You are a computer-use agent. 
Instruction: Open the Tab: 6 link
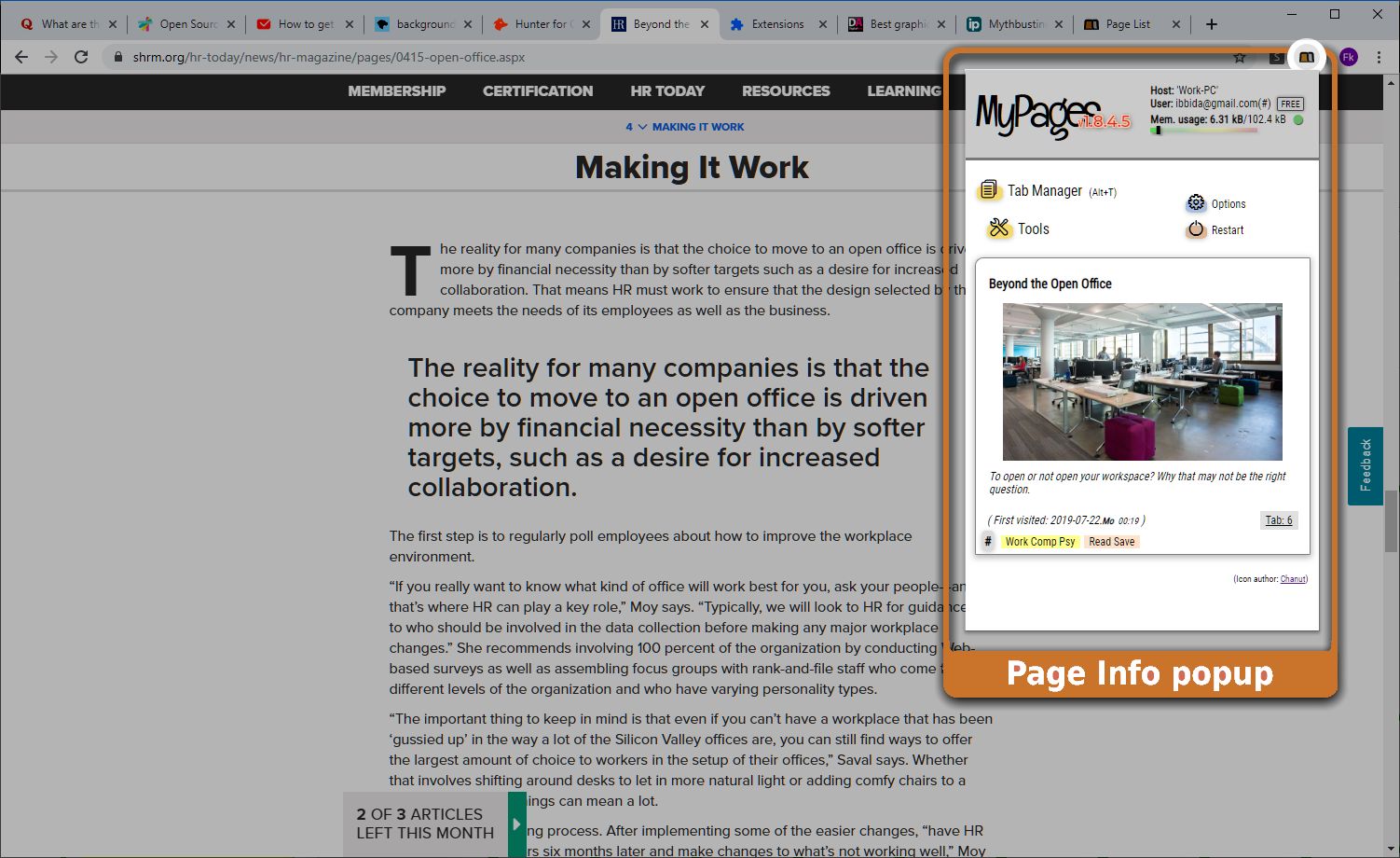pyautogui.click(x=1279, y=519)
